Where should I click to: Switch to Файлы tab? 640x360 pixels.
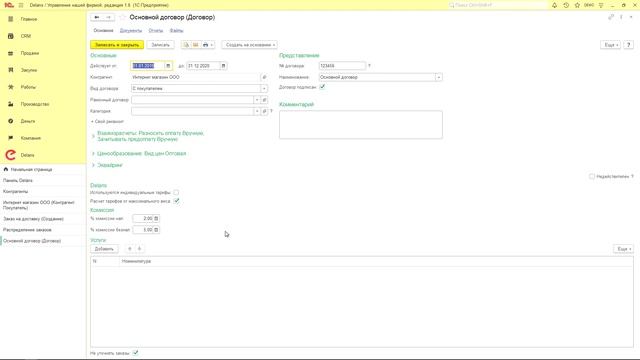pyautogui.click(x=176, y=31)
